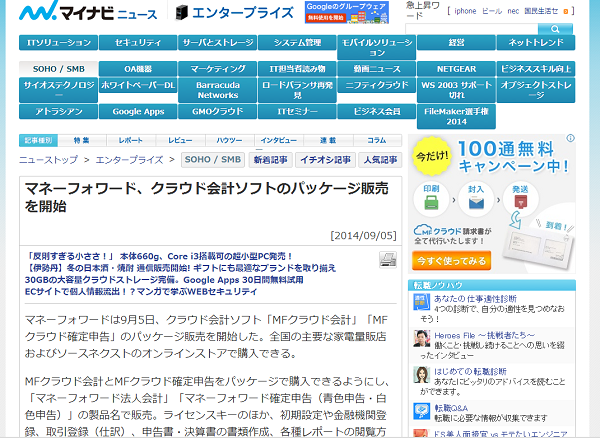Click the 人気記事 button

[380, 160]
